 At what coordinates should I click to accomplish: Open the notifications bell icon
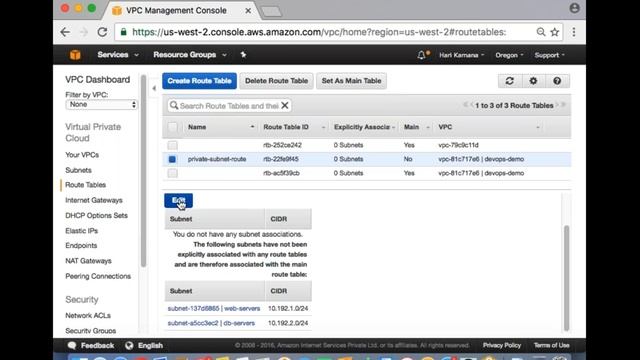[x=421, y=55]
